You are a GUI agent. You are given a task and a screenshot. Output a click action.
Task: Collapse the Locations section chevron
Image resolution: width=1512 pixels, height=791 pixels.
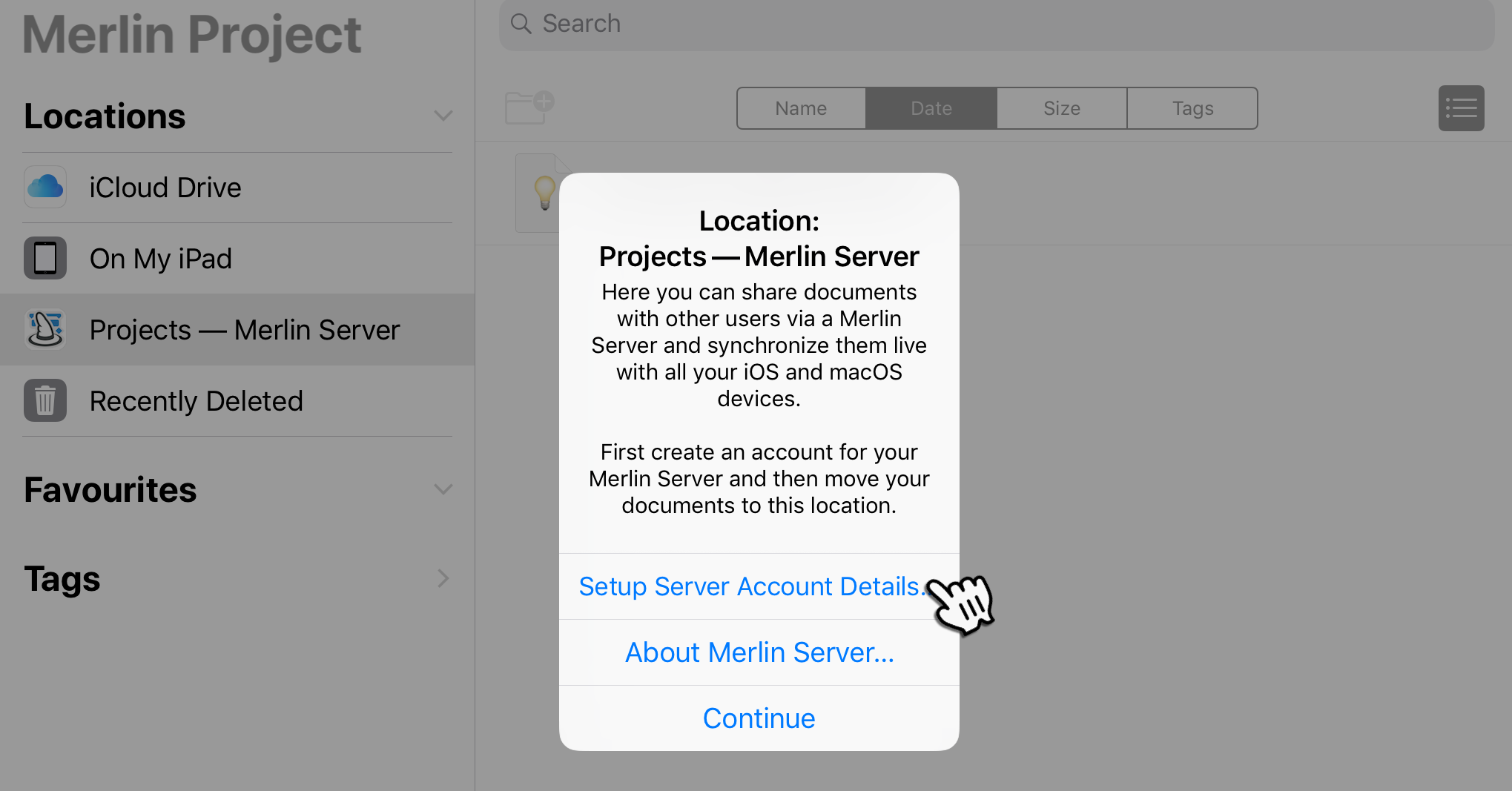coord(443,116)
